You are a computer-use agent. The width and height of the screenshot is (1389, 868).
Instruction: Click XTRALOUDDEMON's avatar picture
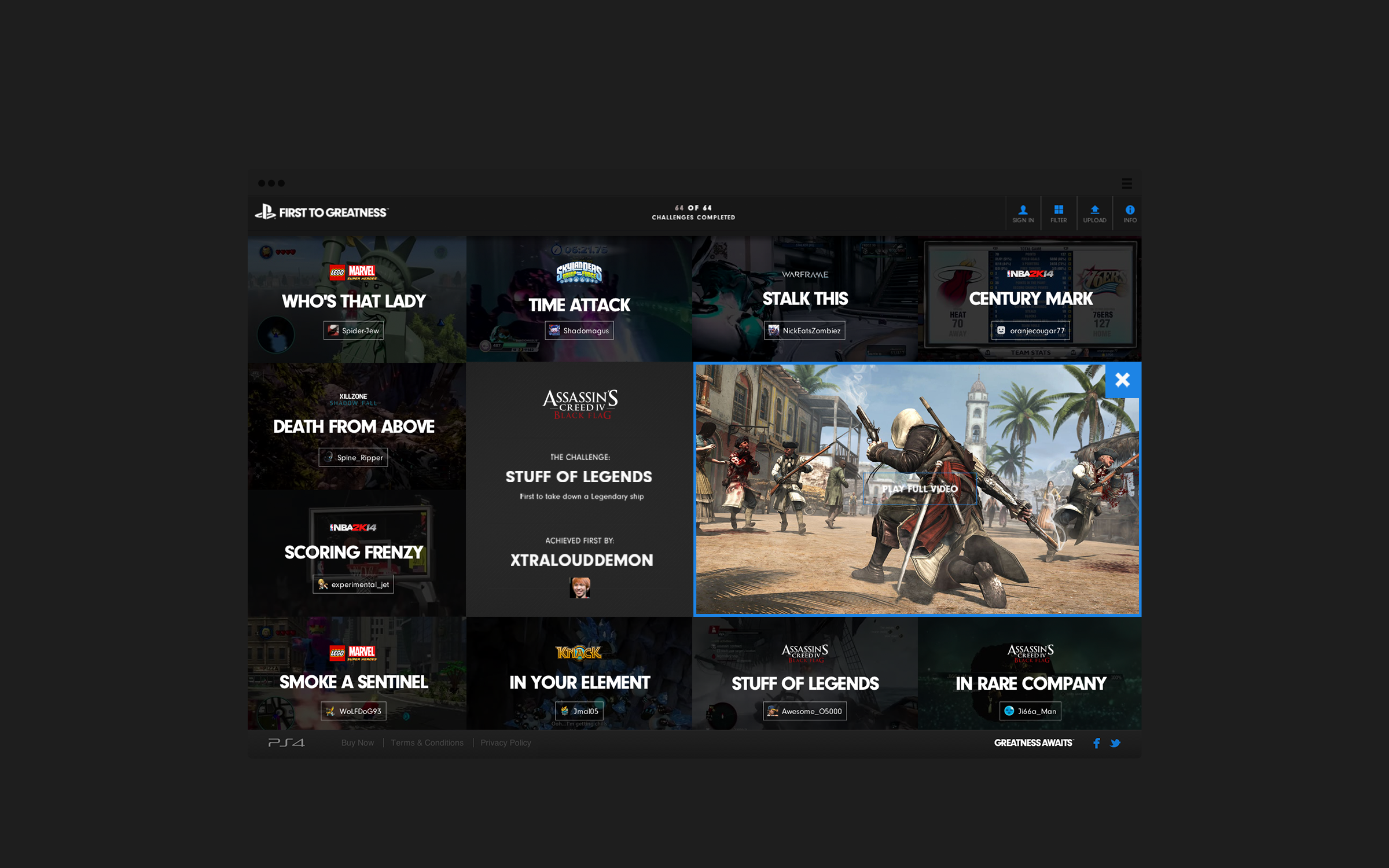[x=579, y=587]
